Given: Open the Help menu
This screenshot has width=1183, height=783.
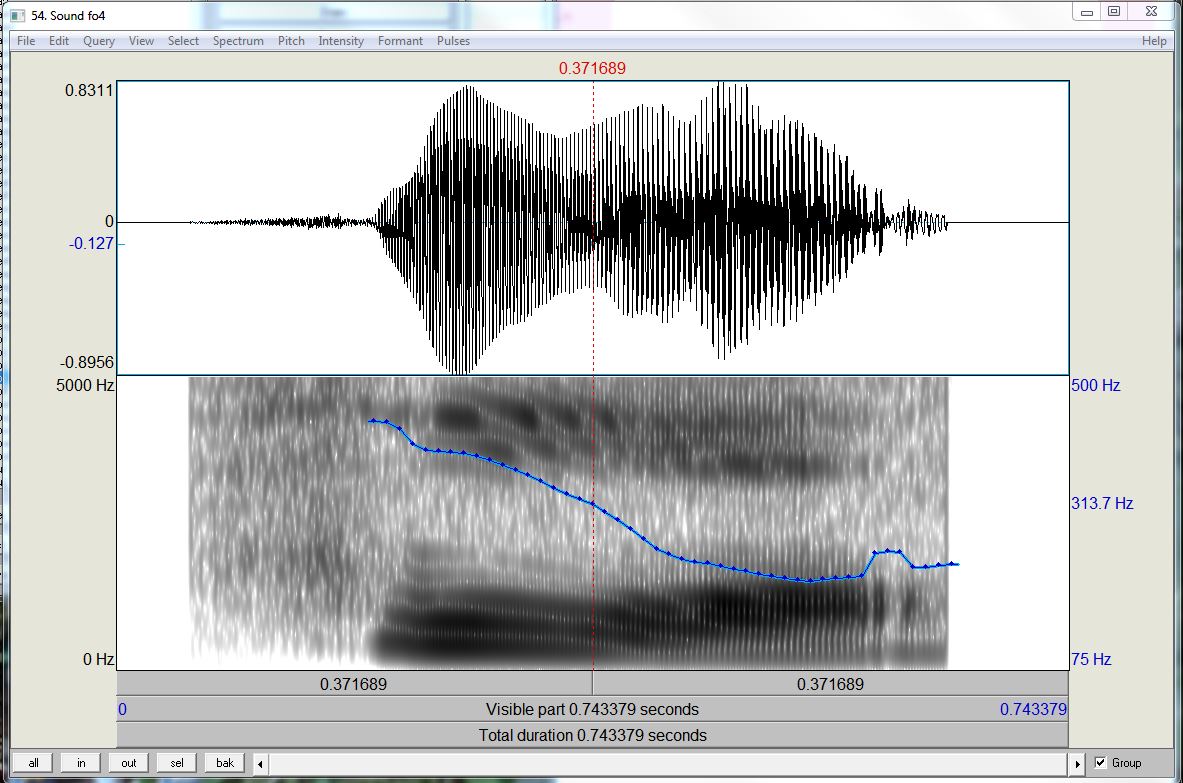Looking at the screenshot, I should click(x=1154, y=41).
